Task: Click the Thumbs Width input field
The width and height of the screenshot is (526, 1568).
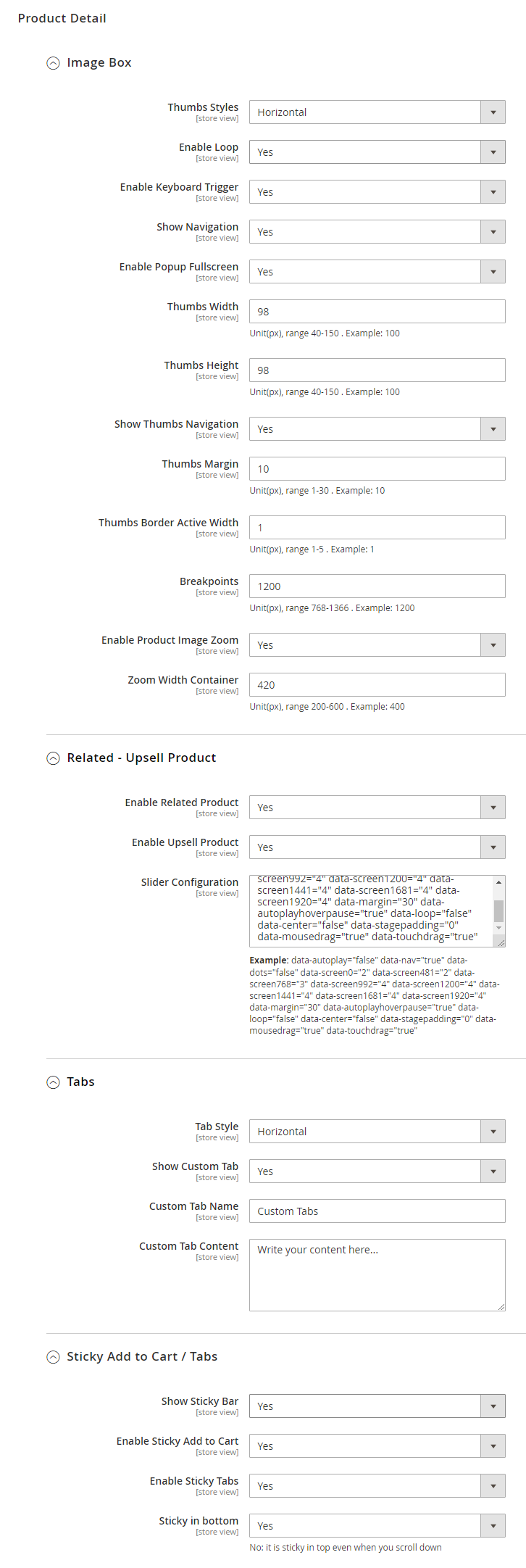Action: (377, 312)
